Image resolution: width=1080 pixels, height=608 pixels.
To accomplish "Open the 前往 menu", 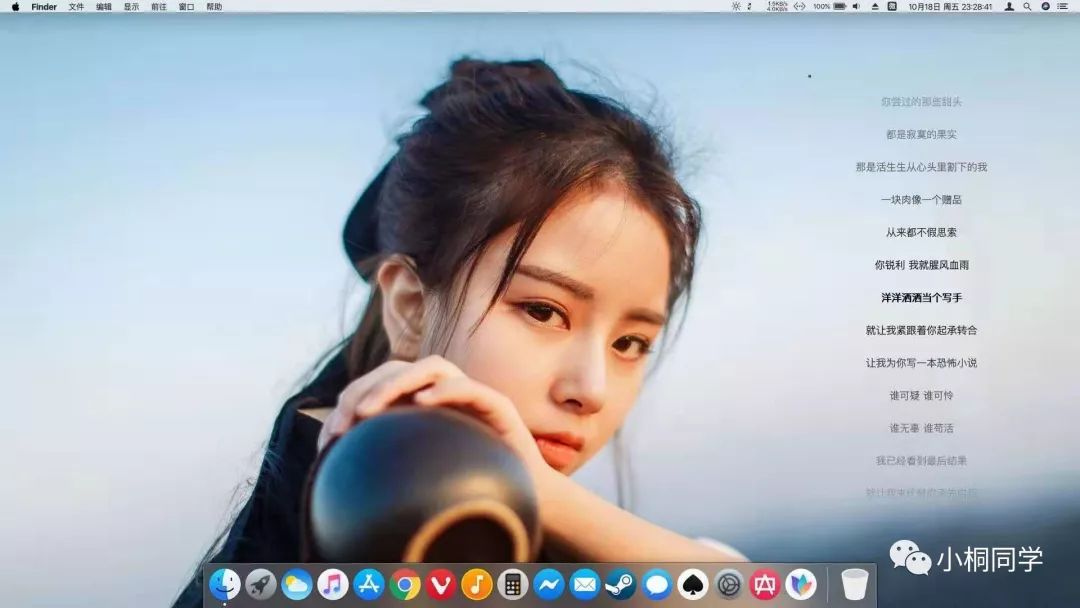I will coord(158,6).
